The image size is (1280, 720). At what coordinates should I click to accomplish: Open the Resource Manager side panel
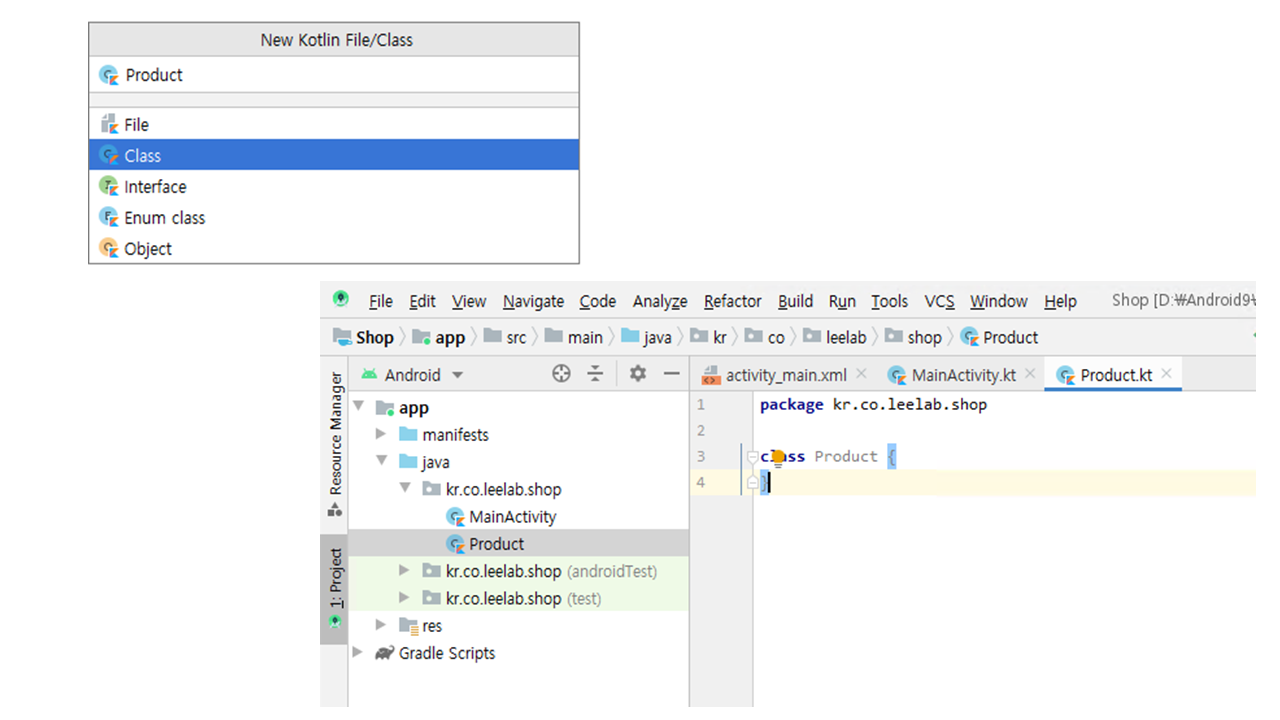336,434
